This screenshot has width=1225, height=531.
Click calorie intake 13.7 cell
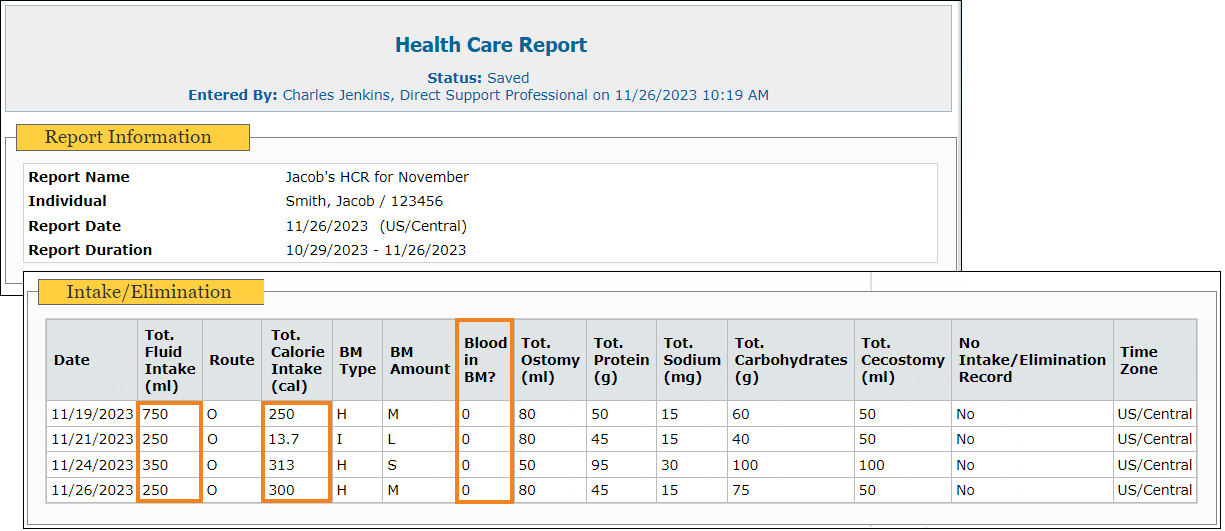tap(298, 439)
